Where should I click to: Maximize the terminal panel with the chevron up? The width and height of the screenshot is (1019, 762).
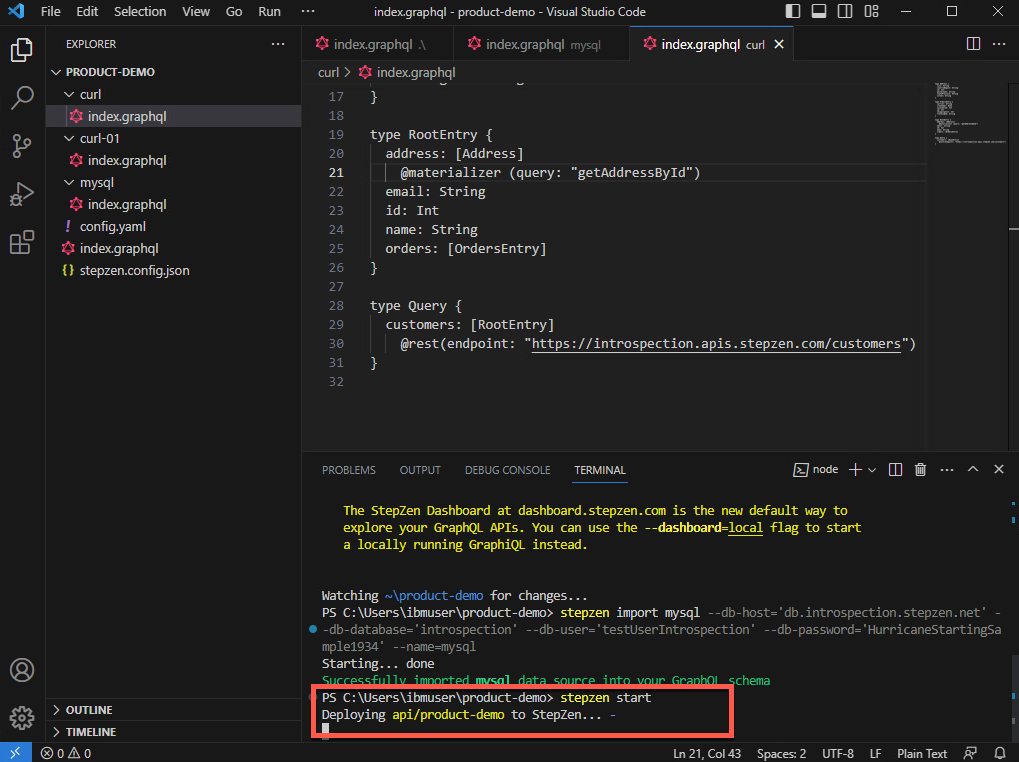pyautogui.click(x=973, y=469)
